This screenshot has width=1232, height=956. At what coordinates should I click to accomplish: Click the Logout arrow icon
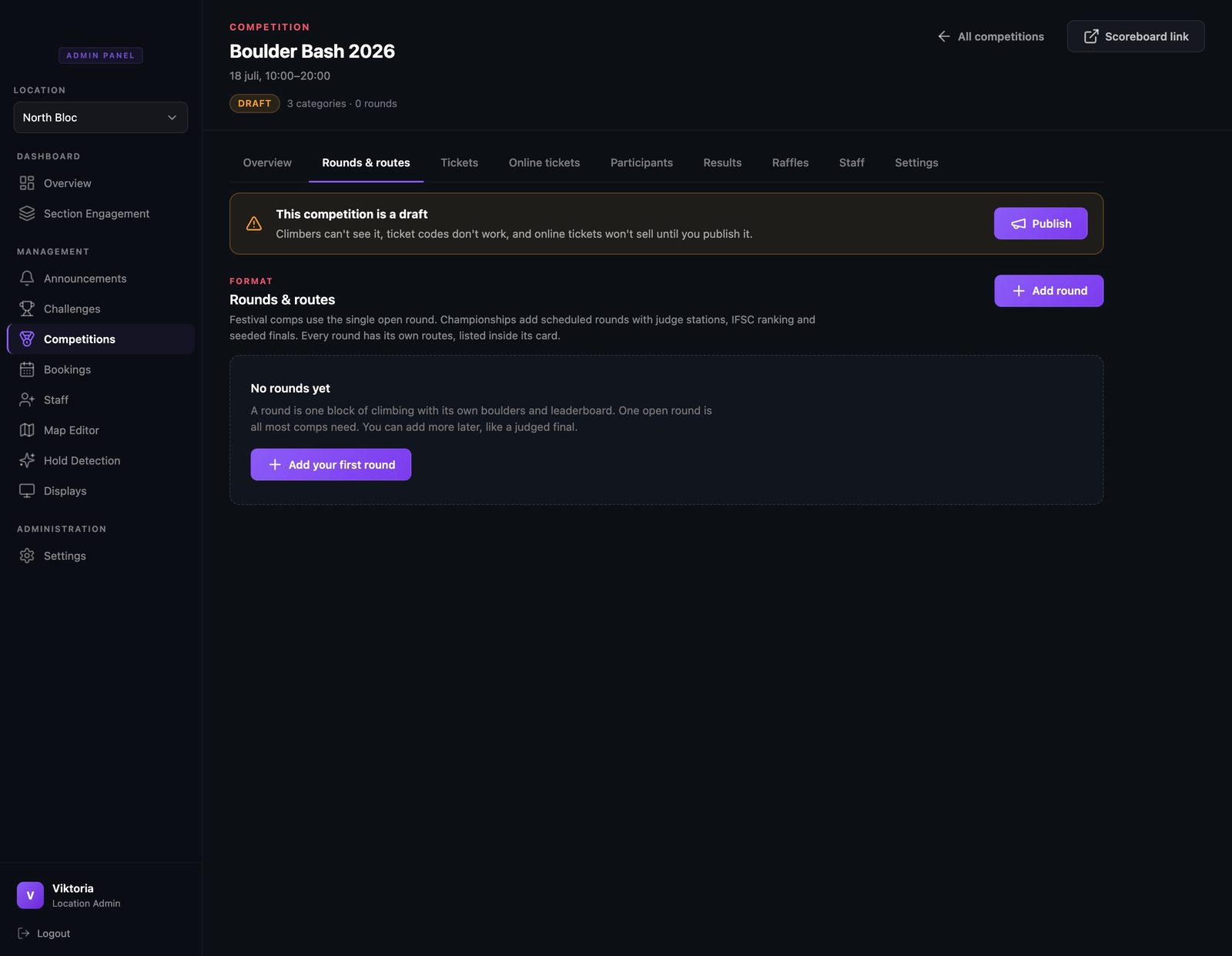[x=24, y=933]
